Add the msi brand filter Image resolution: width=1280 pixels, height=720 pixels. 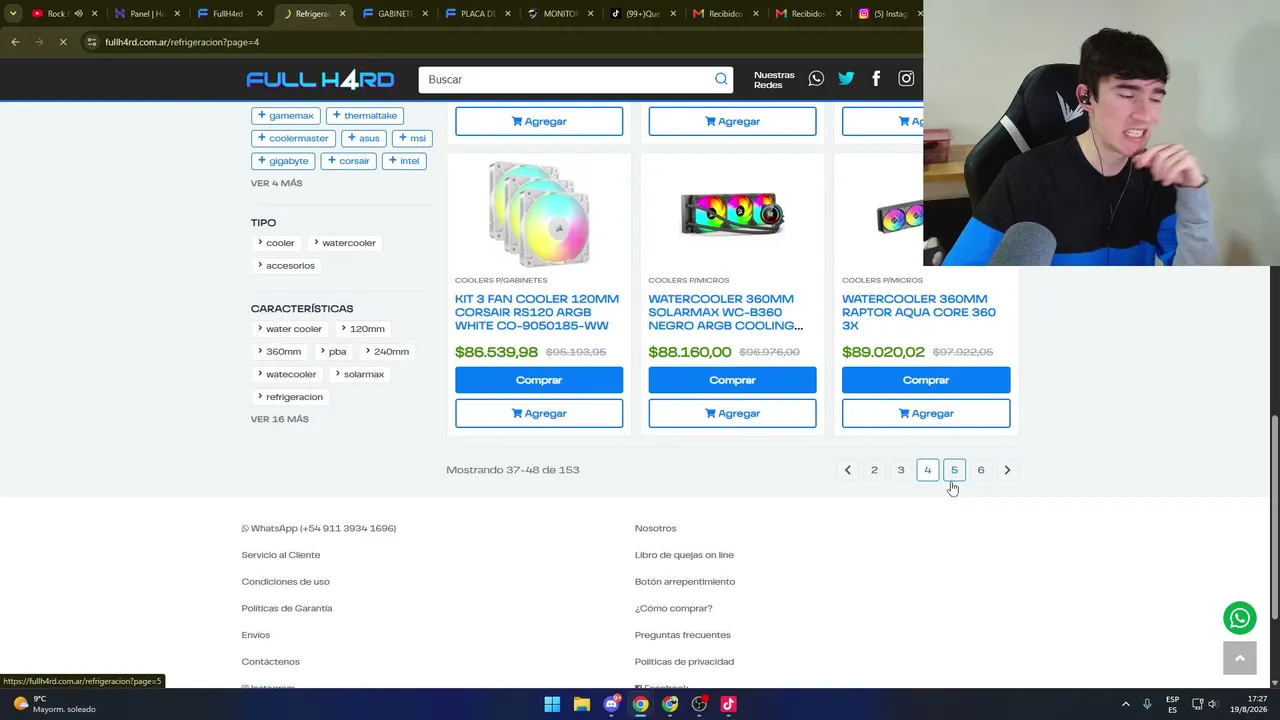click(x=412, y=138)
